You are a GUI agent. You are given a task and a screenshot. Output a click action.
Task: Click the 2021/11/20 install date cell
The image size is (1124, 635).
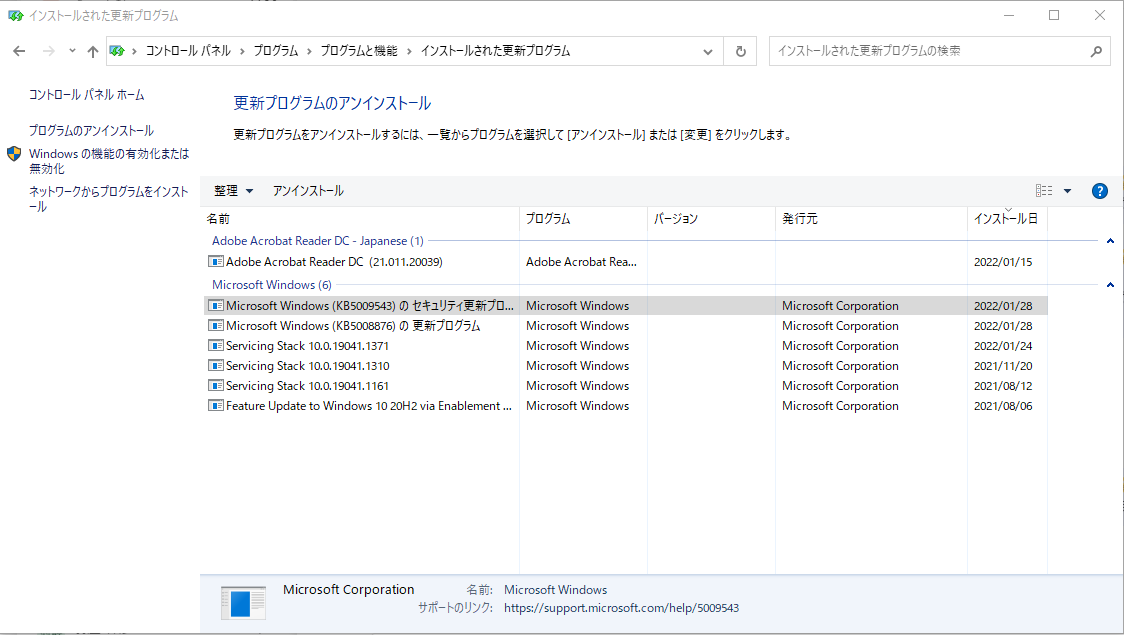click(1003, 366)
